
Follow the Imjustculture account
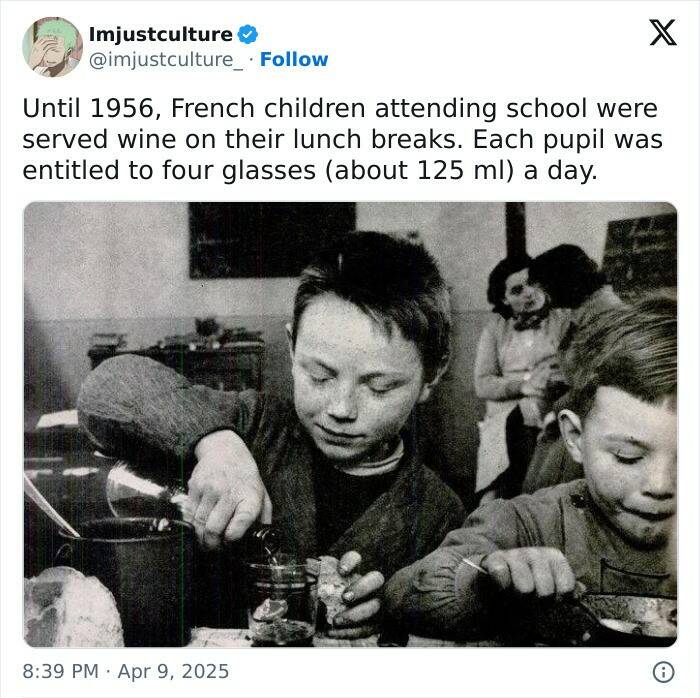(294, 59)
